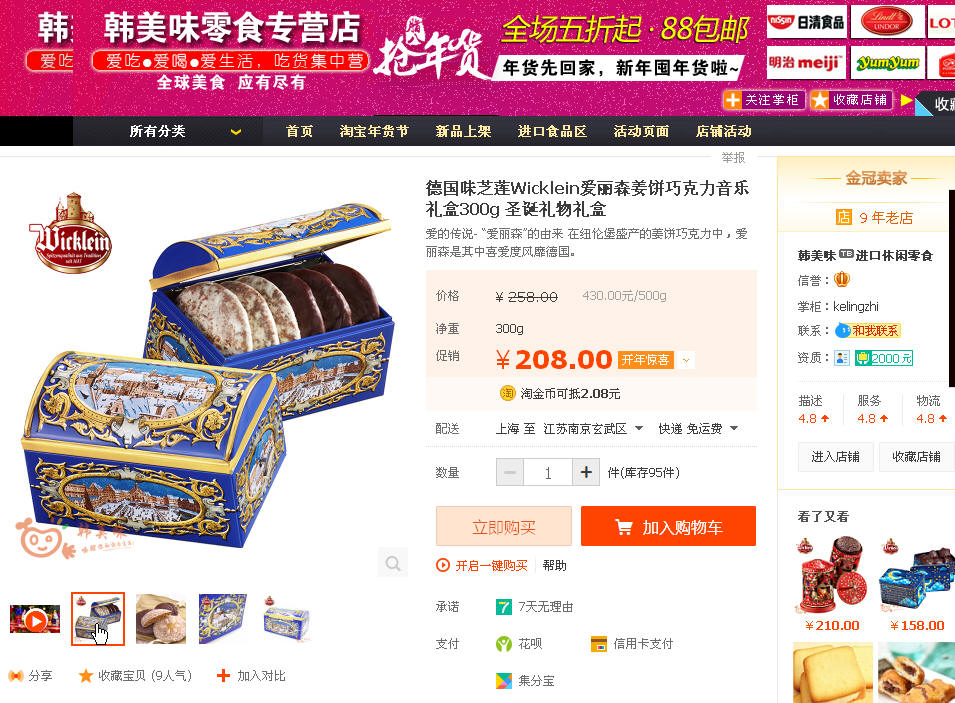Select the gingerbread cookies close-up thumbnail
This screenshot has height=703, width=955.
[161, 619]
